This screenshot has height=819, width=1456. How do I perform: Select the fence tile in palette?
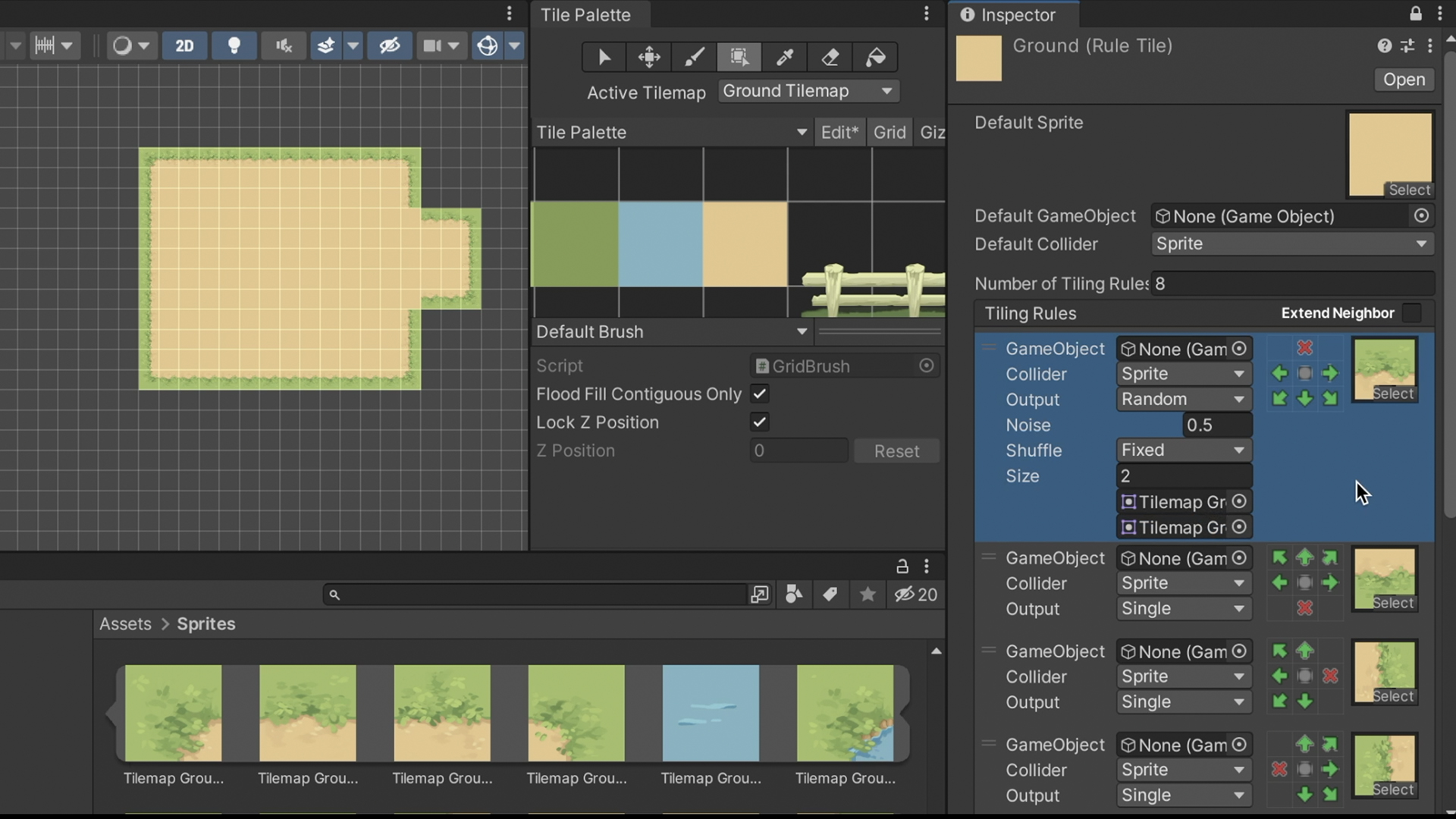872,290
